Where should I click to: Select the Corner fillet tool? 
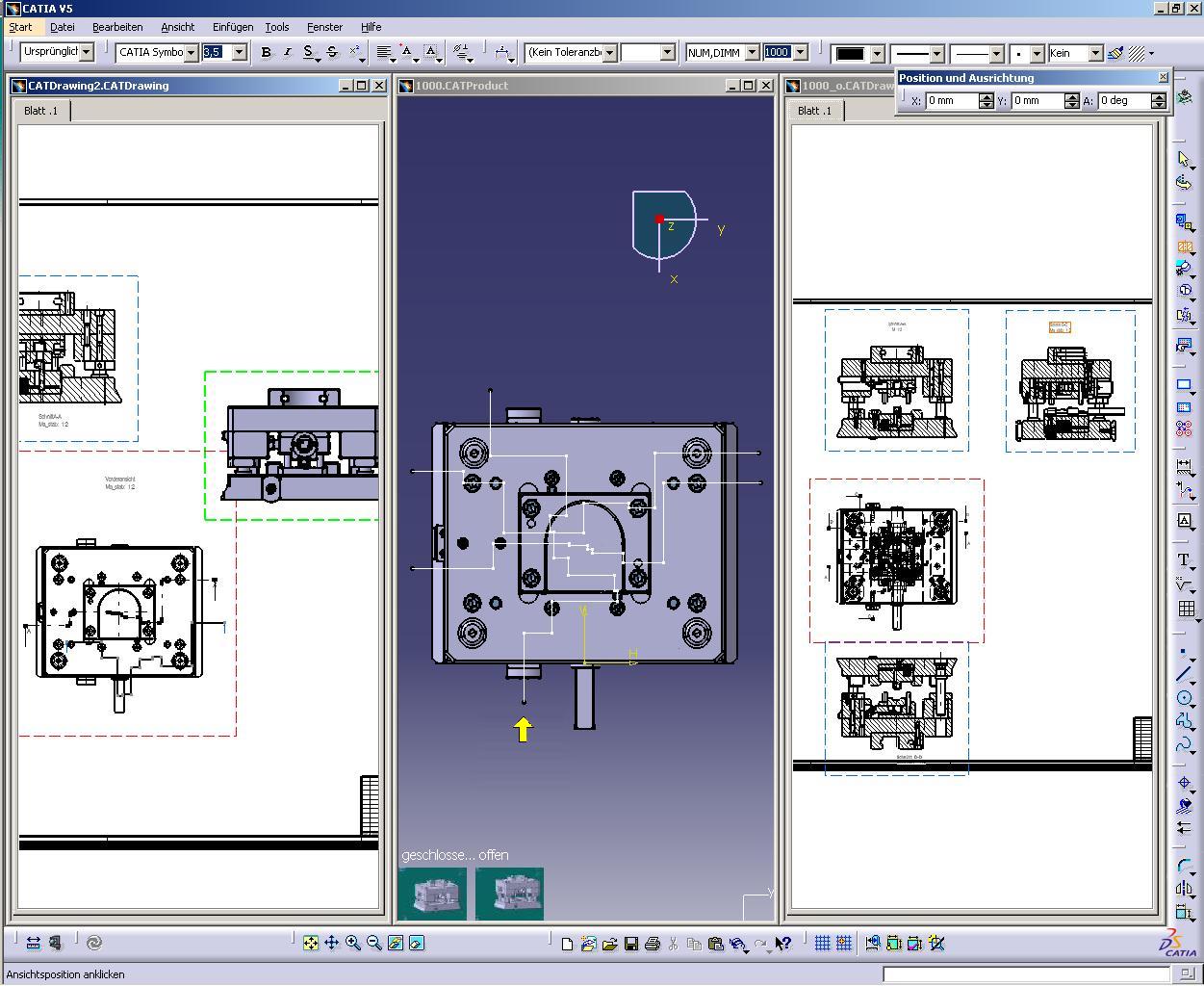pyautogui.click(x=1185, y=866)
